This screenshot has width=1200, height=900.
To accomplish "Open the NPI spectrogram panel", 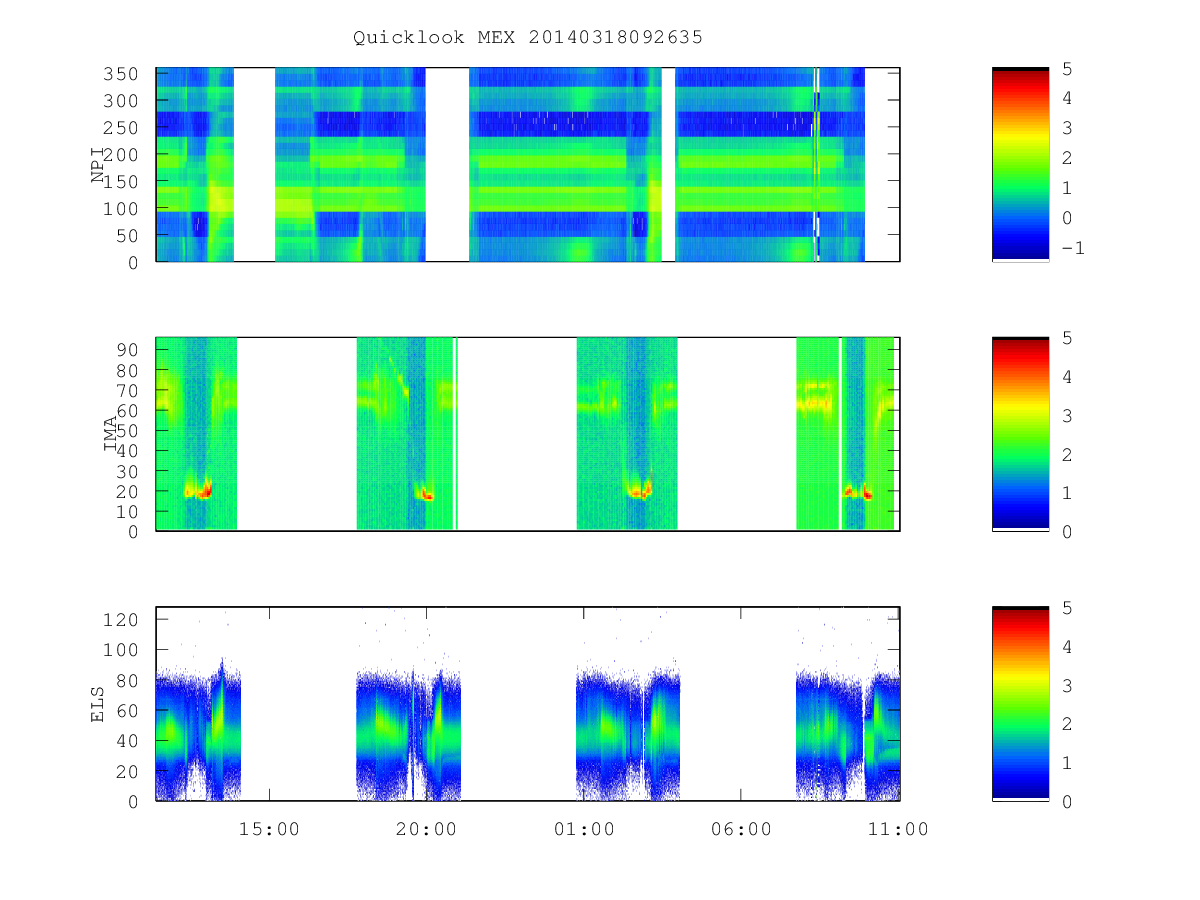I will click(x=528, y=165).
